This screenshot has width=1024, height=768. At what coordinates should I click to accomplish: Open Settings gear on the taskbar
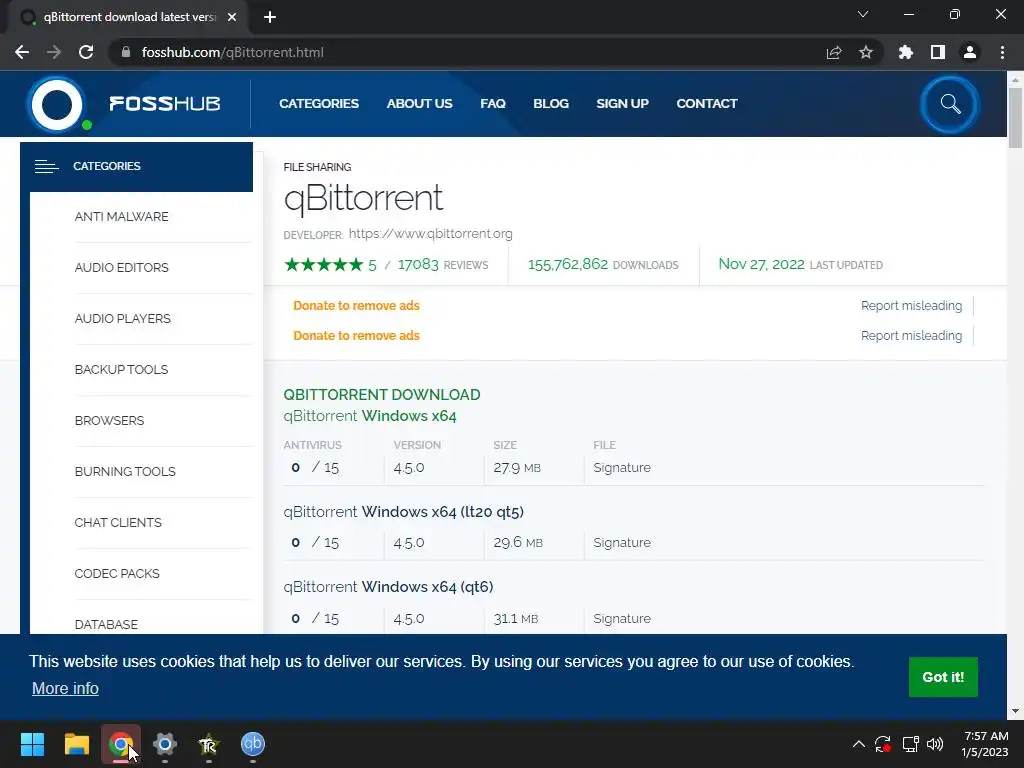click(x=165, y=744)
